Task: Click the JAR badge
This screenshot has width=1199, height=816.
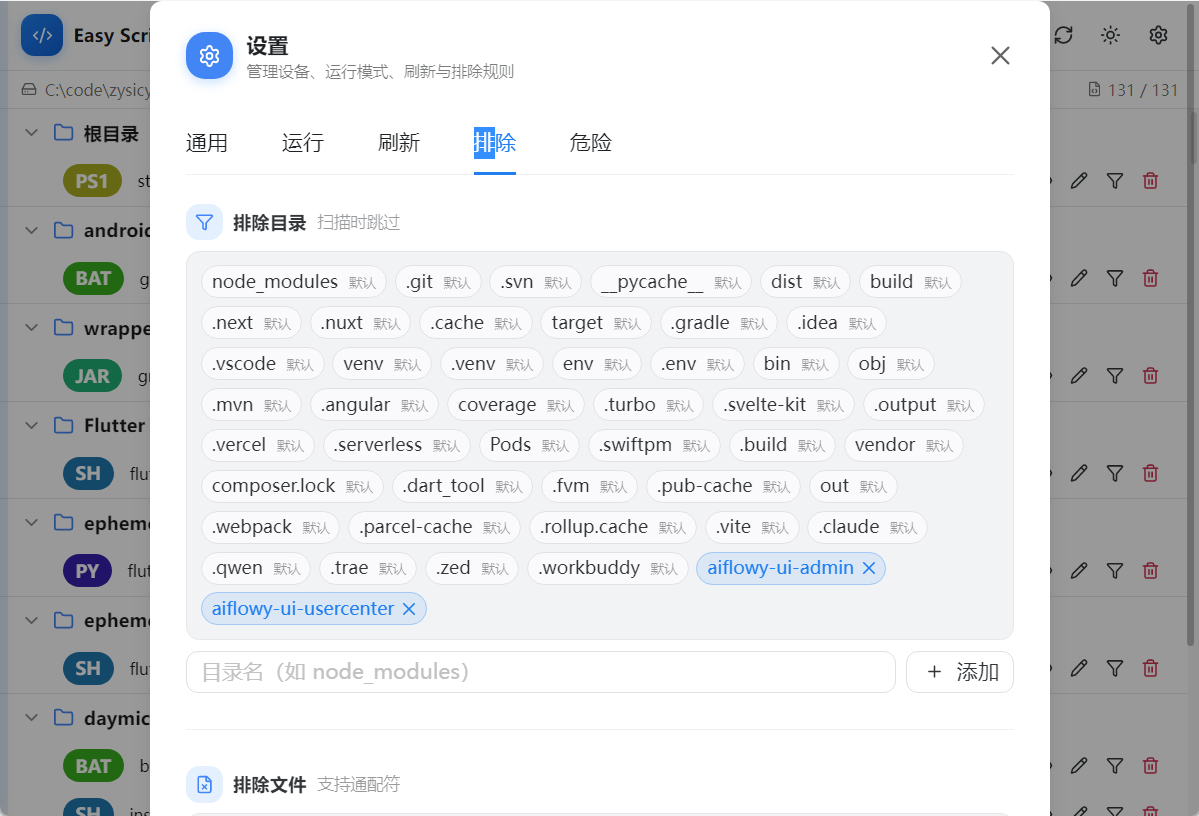Action: (92, 376)
